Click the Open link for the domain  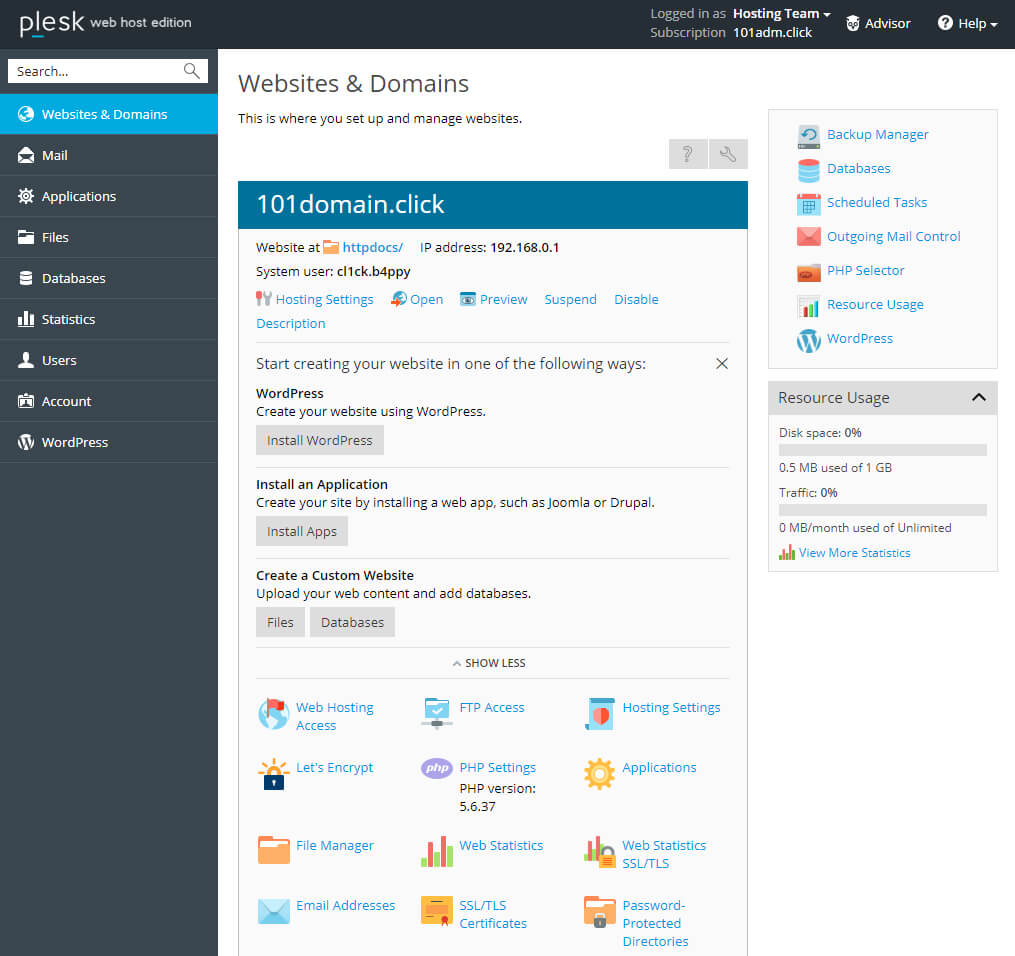[x=418, y=299]
